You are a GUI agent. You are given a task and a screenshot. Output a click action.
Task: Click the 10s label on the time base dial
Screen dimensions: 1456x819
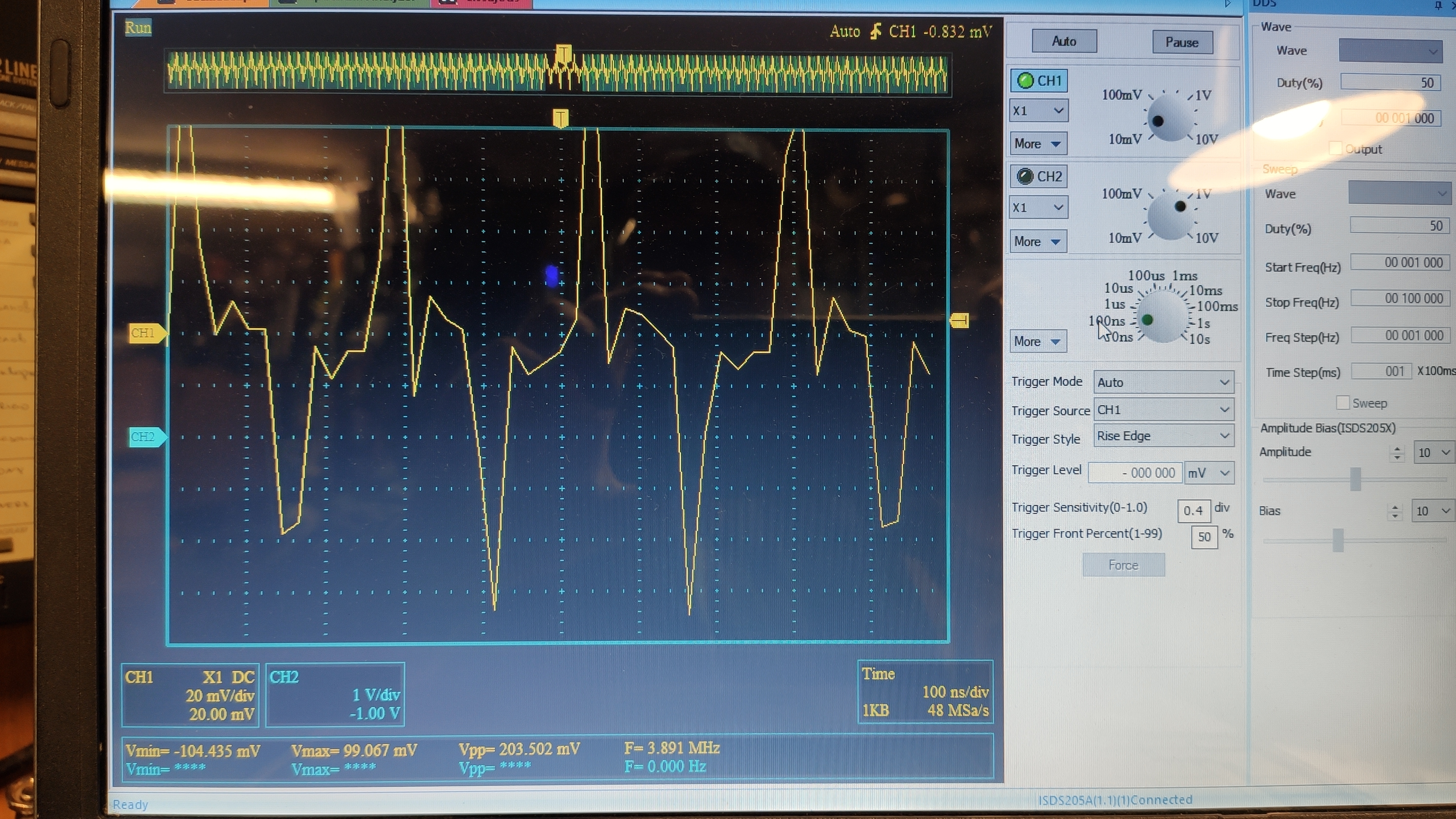(x=1199, y=339)
